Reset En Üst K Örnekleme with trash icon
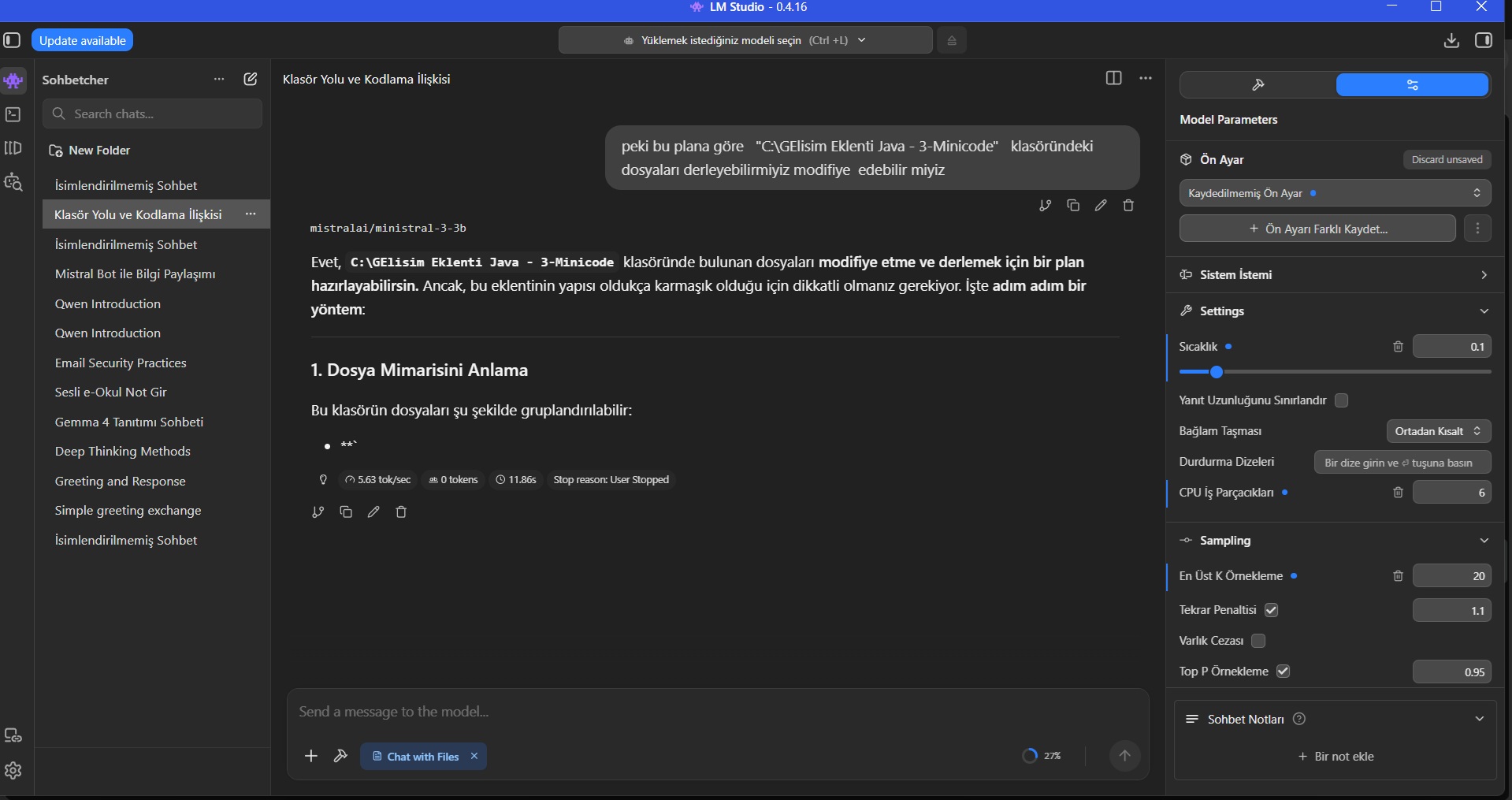The width and height of the screenshot is (1512, 800). point(1398,575)
